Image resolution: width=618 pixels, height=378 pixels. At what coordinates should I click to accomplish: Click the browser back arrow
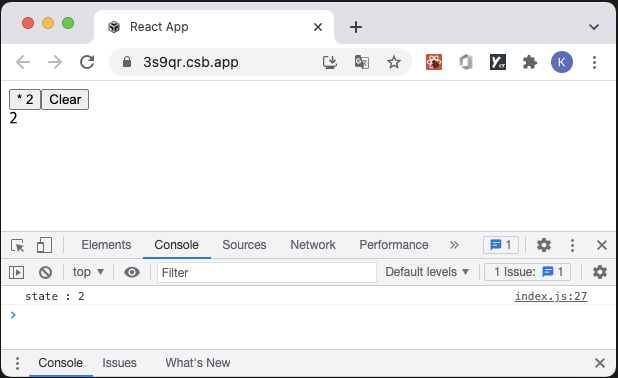tap(23, 62)
